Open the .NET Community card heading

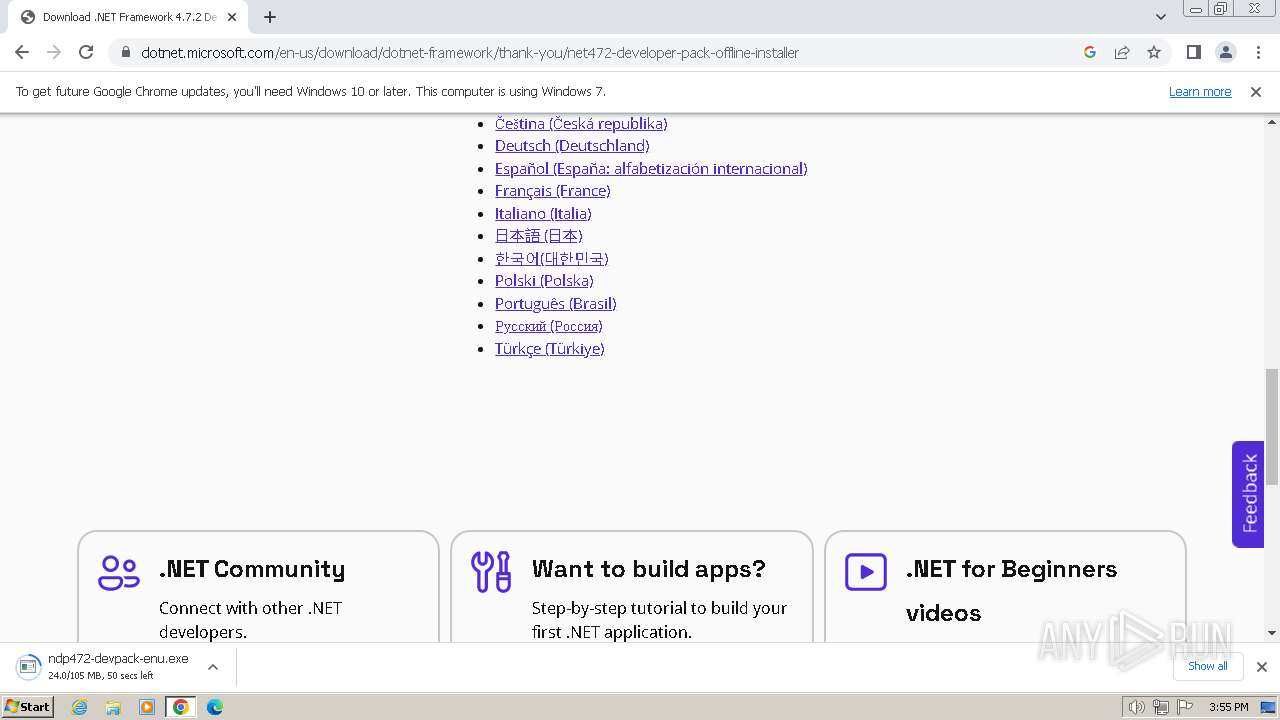(252, 569)
